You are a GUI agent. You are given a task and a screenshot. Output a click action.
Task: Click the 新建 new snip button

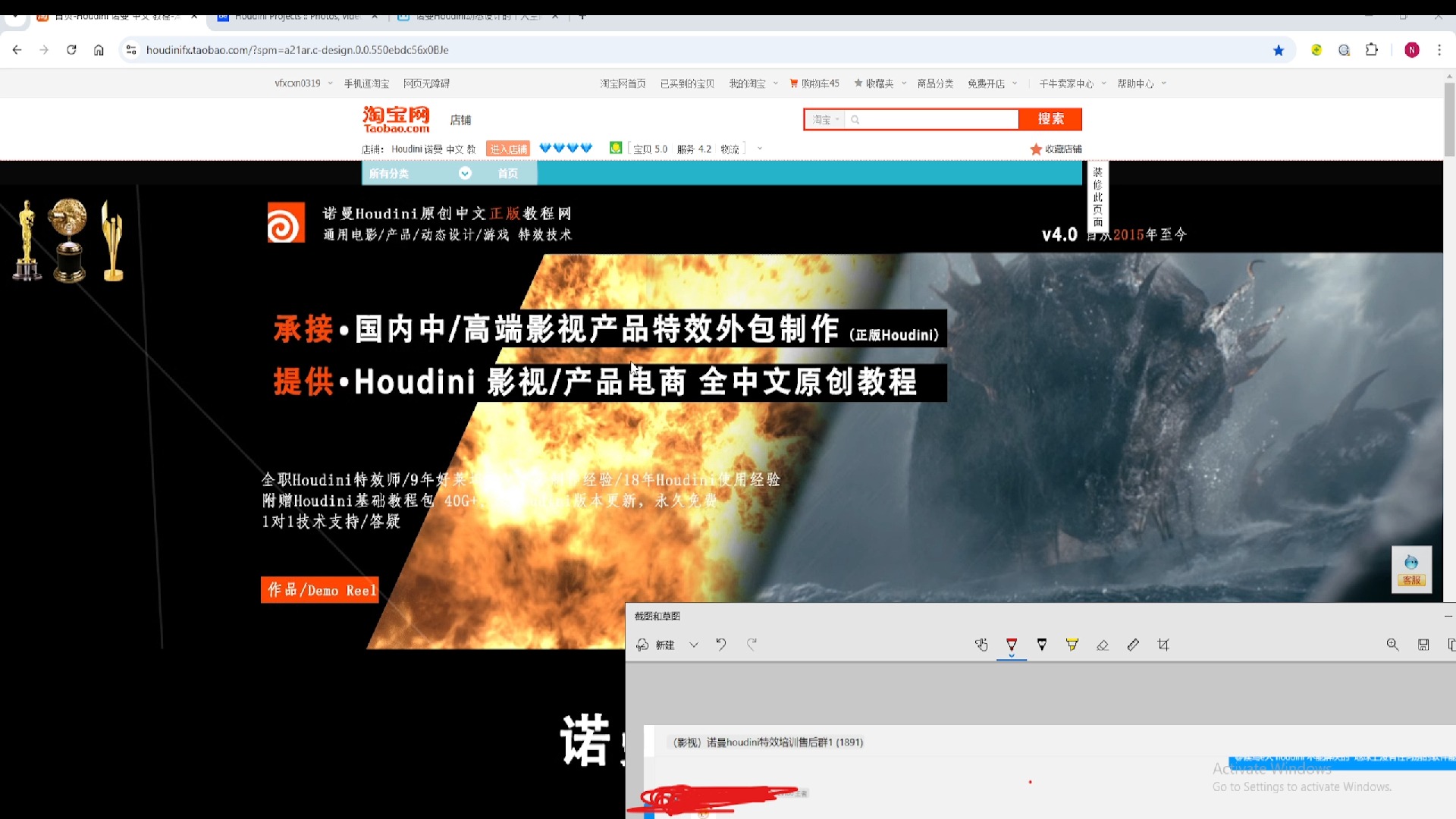point(655,645)
